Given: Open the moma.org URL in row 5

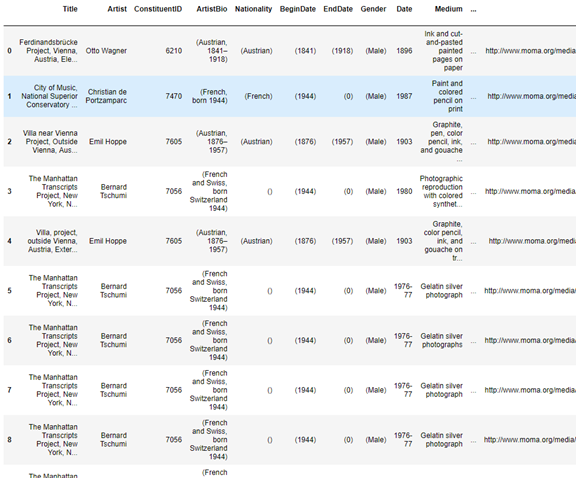Looking at the screenshot, I should (530, 291).
